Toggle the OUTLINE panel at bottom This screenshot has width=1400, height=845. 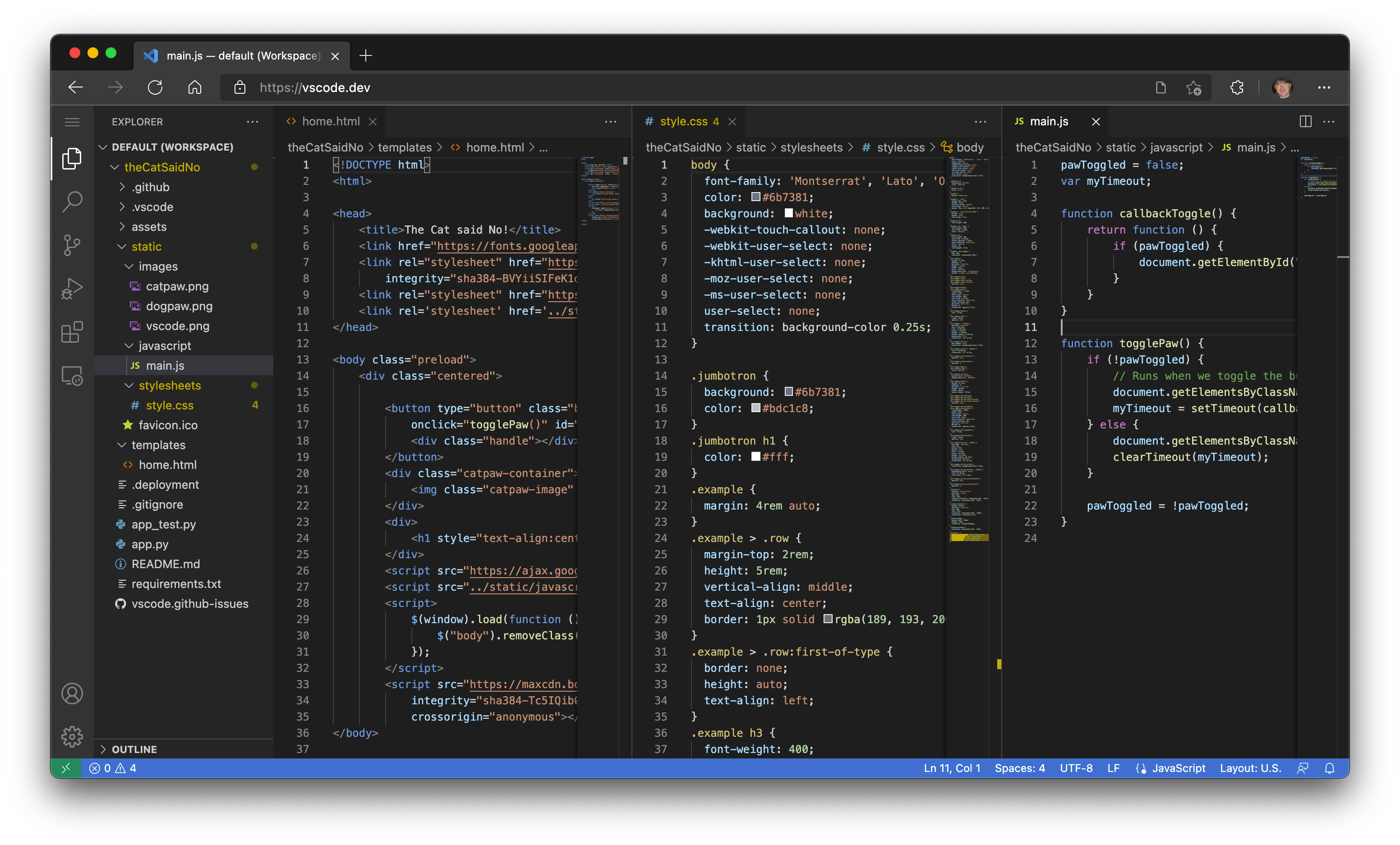pos(135,748)
